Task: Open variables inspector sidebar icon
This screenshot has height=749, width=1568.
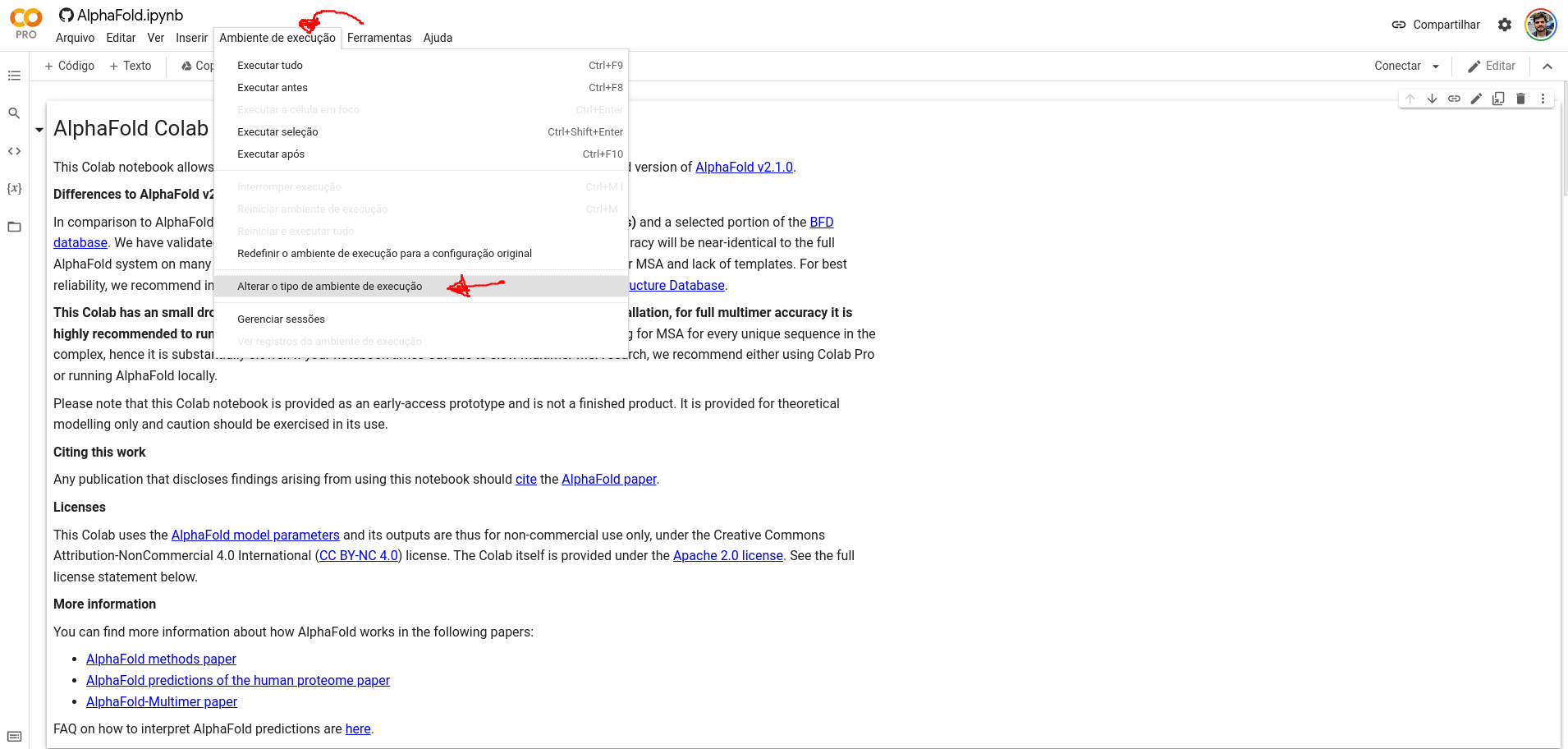Action: click(x=14, y=189)
